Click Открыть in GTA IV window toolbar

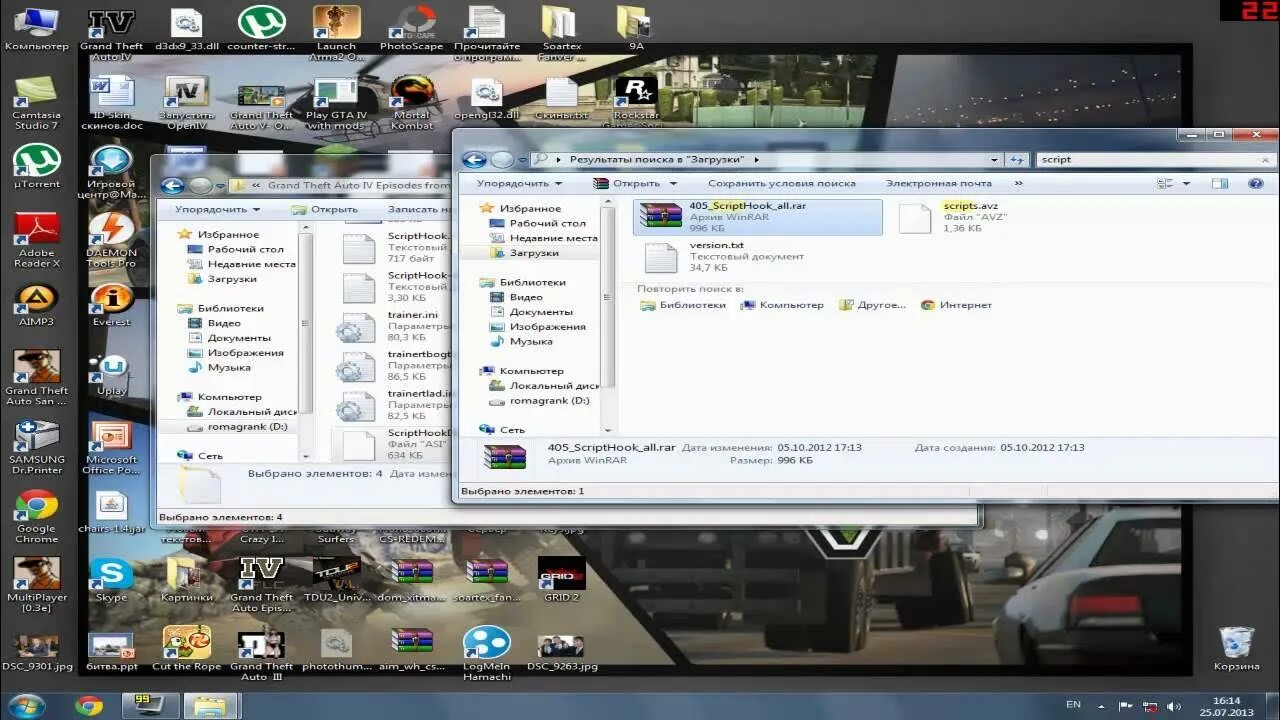[x=324, y=209]
